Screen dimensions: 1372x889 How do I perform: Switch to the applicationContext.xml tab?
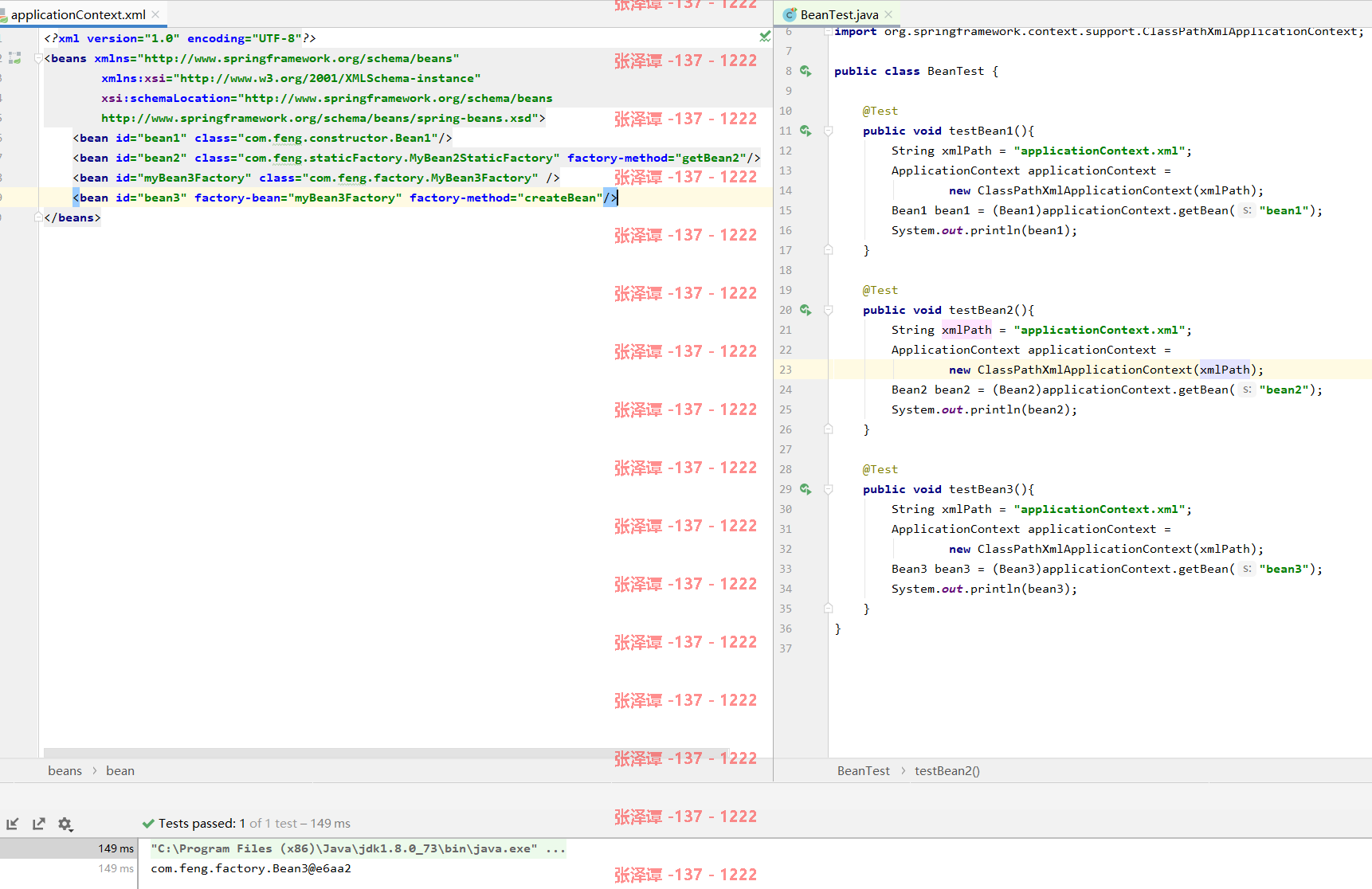click(x=78, y=14)
